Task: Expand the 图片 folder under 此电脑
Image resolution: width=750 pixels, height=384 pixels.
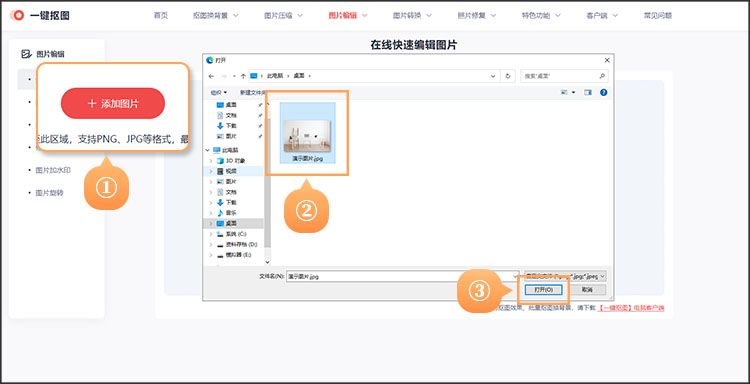Action: click(x=211, y=182)
